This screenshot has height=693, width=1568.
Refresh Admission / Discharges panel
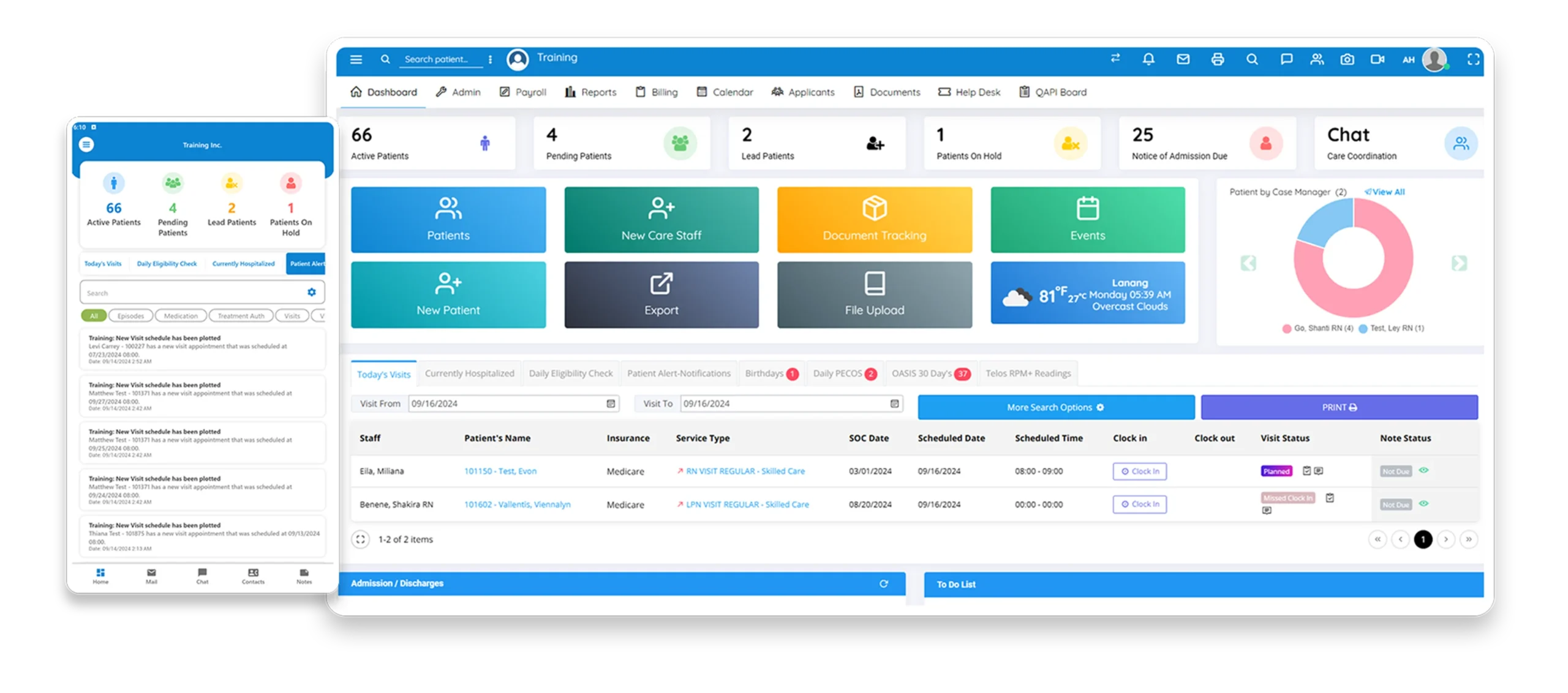click(883, 583)
